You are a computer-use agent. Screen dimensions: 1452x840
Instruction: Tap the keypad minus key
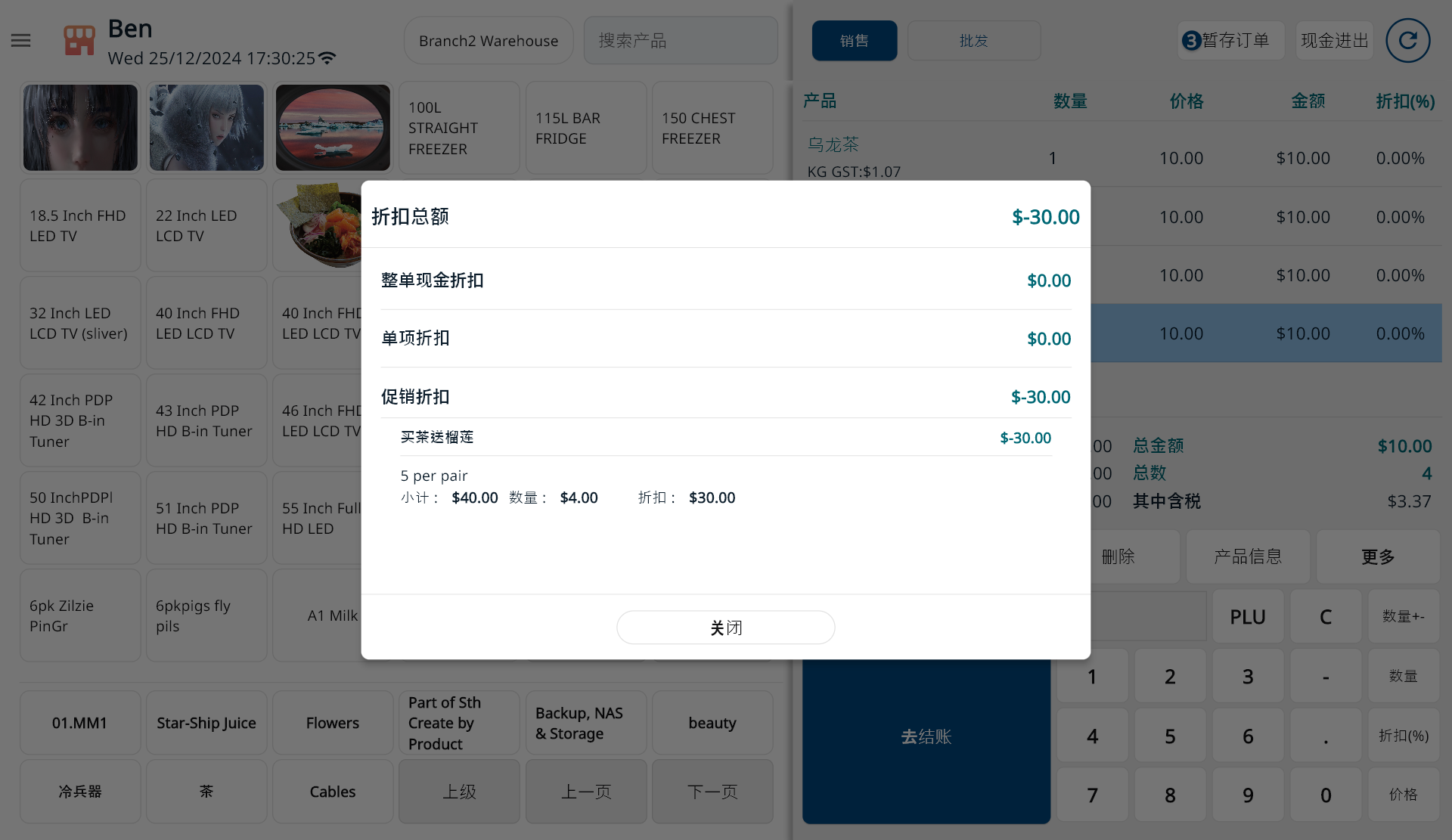[x=1326, y=676]
